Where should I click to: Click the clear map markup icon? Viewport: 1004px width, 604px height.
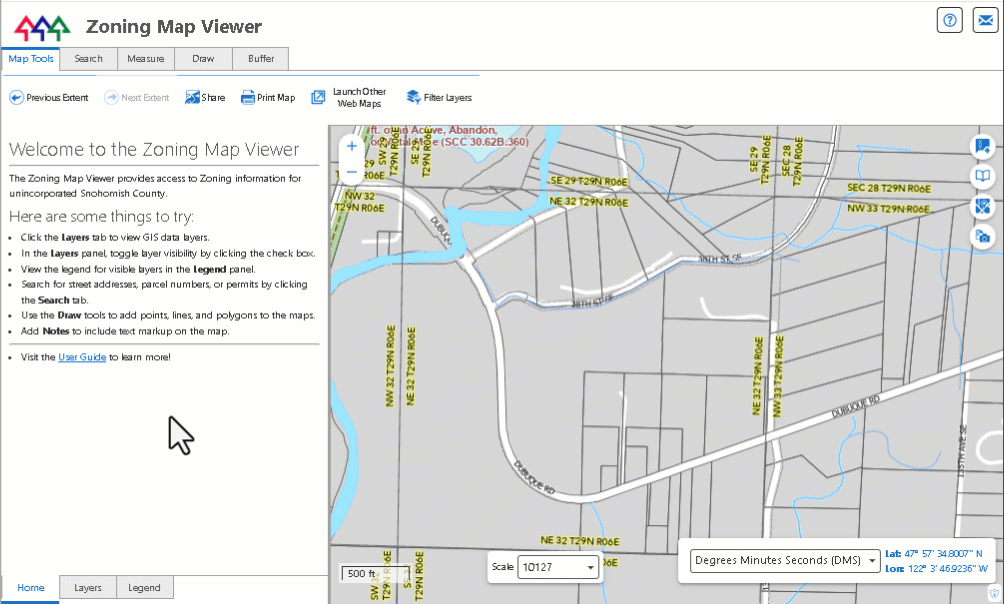pos(983,206)
